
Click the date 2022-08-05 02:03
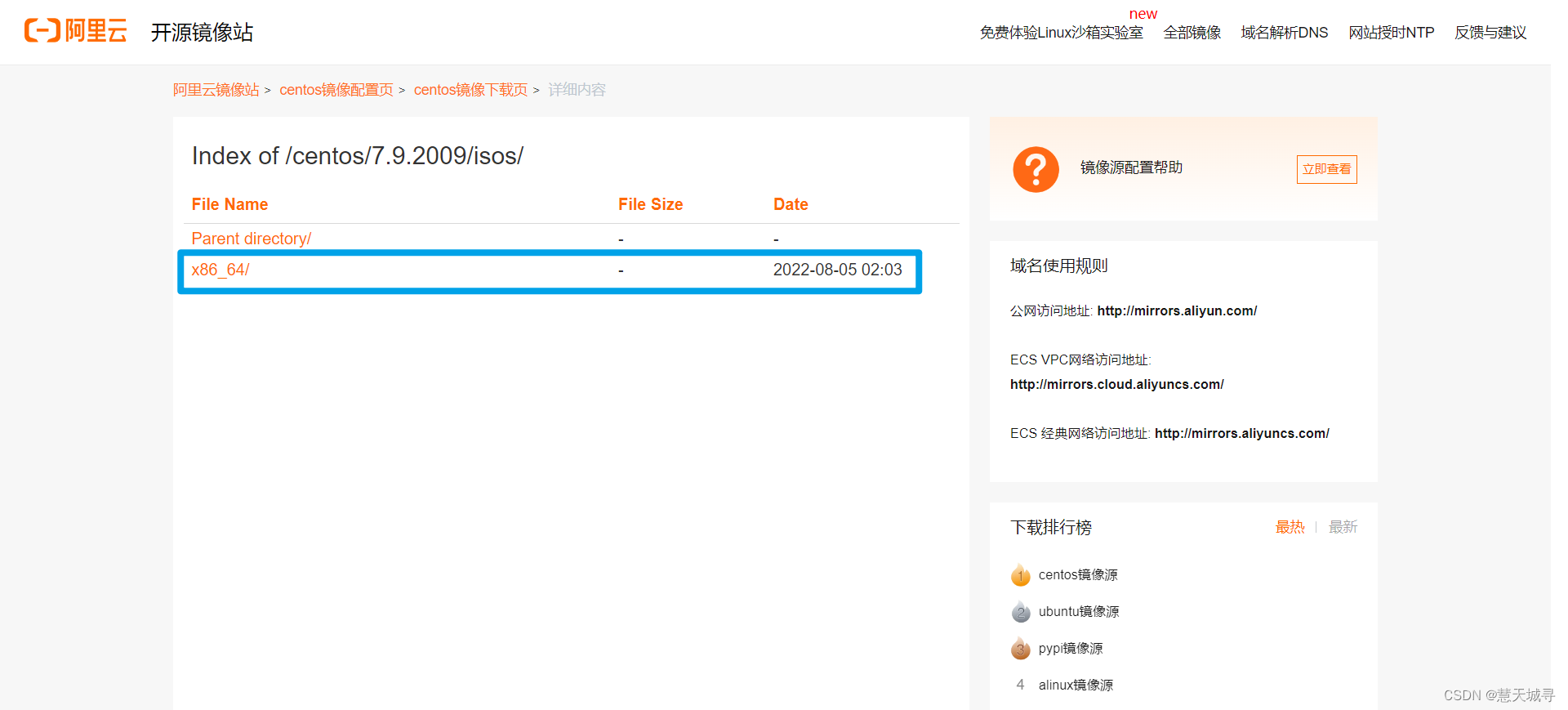coord(837,270)
